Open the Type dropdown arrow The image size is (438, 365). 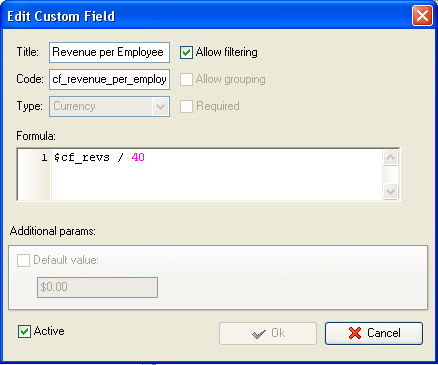pyautogui.click(x=160, y=107)
